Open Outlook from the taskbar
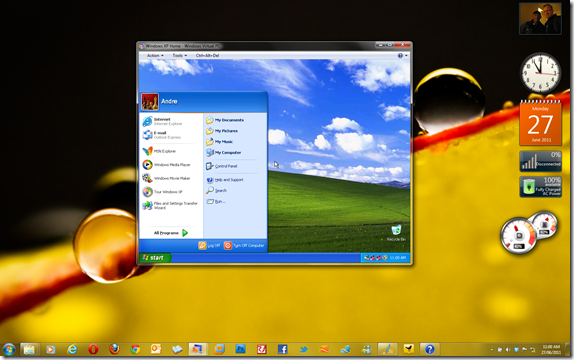 (x=156, y=349)
